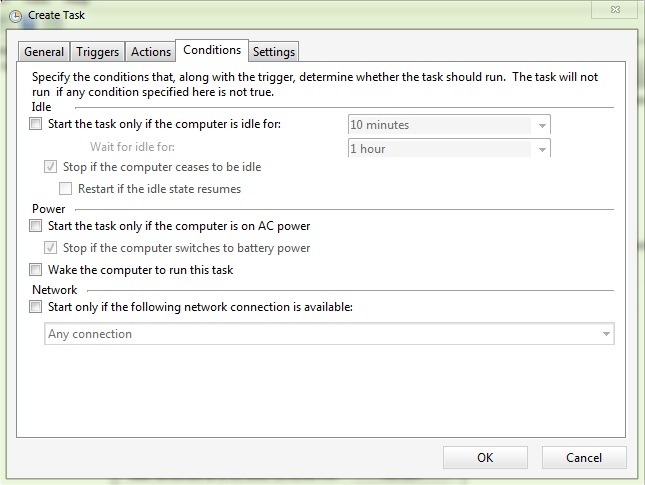Click the OK button

(x=485, y=457)
